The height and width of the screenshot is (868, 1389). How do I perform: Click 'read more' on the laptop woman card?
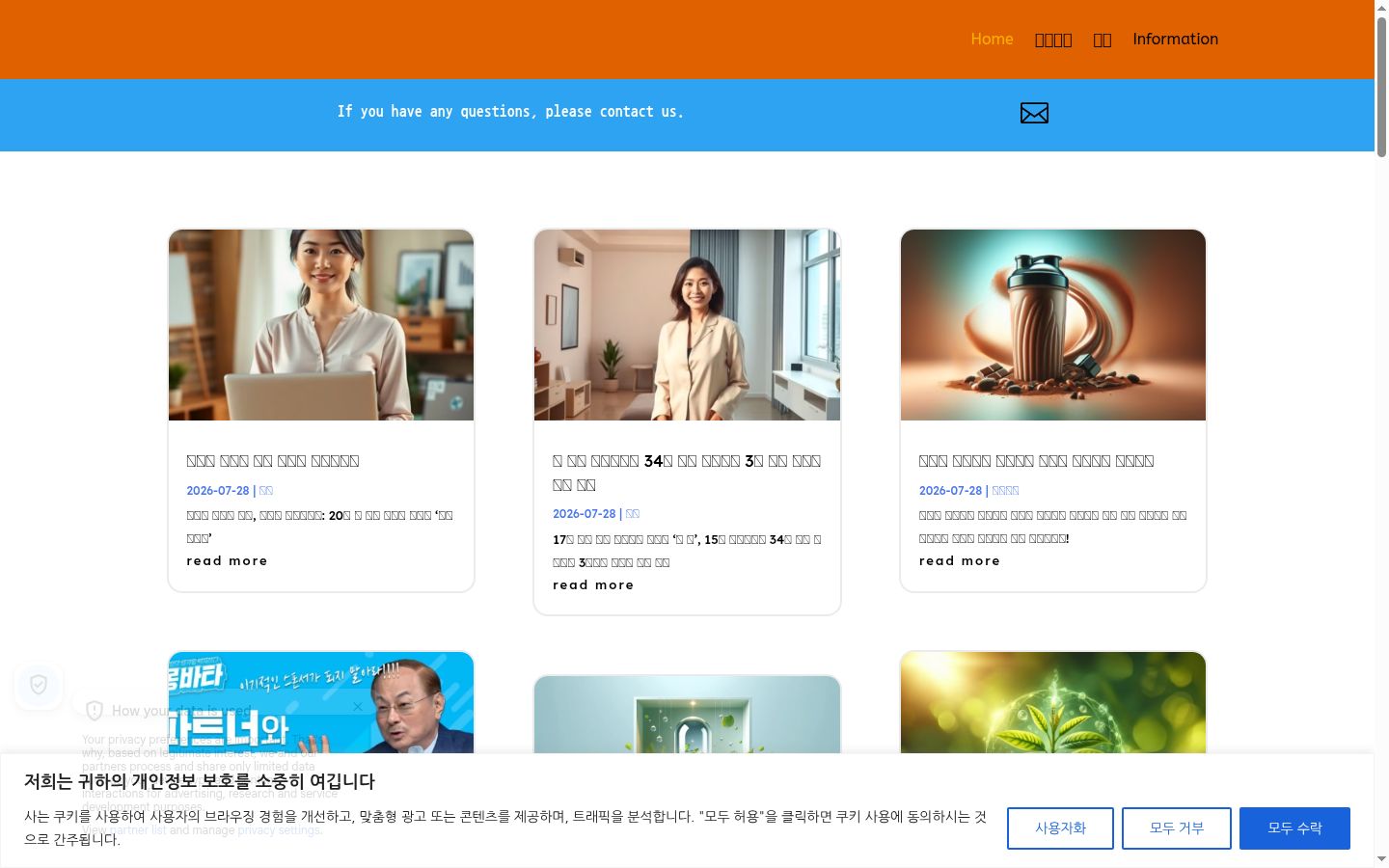click(x=227, y=561)
